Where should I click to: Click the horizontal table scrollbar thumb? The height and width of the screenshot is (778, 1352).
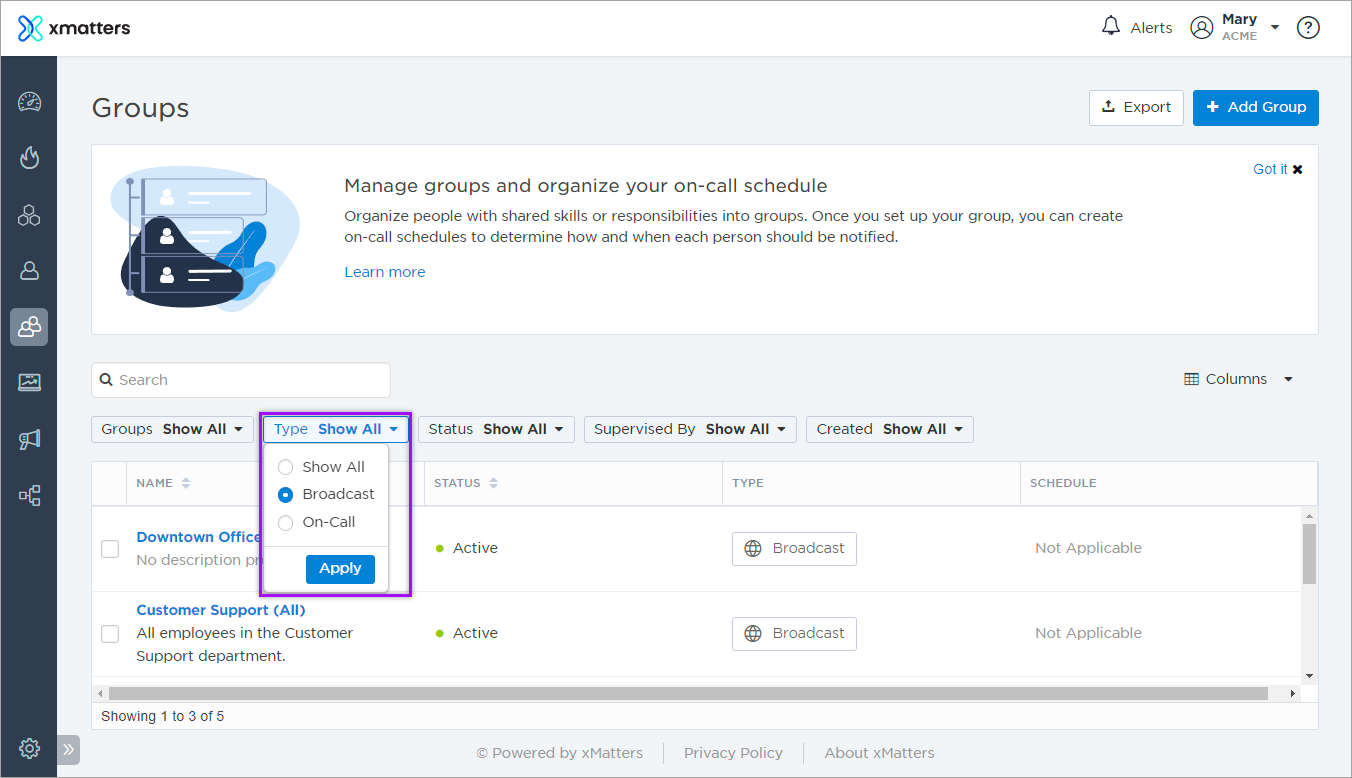[688, 693]
